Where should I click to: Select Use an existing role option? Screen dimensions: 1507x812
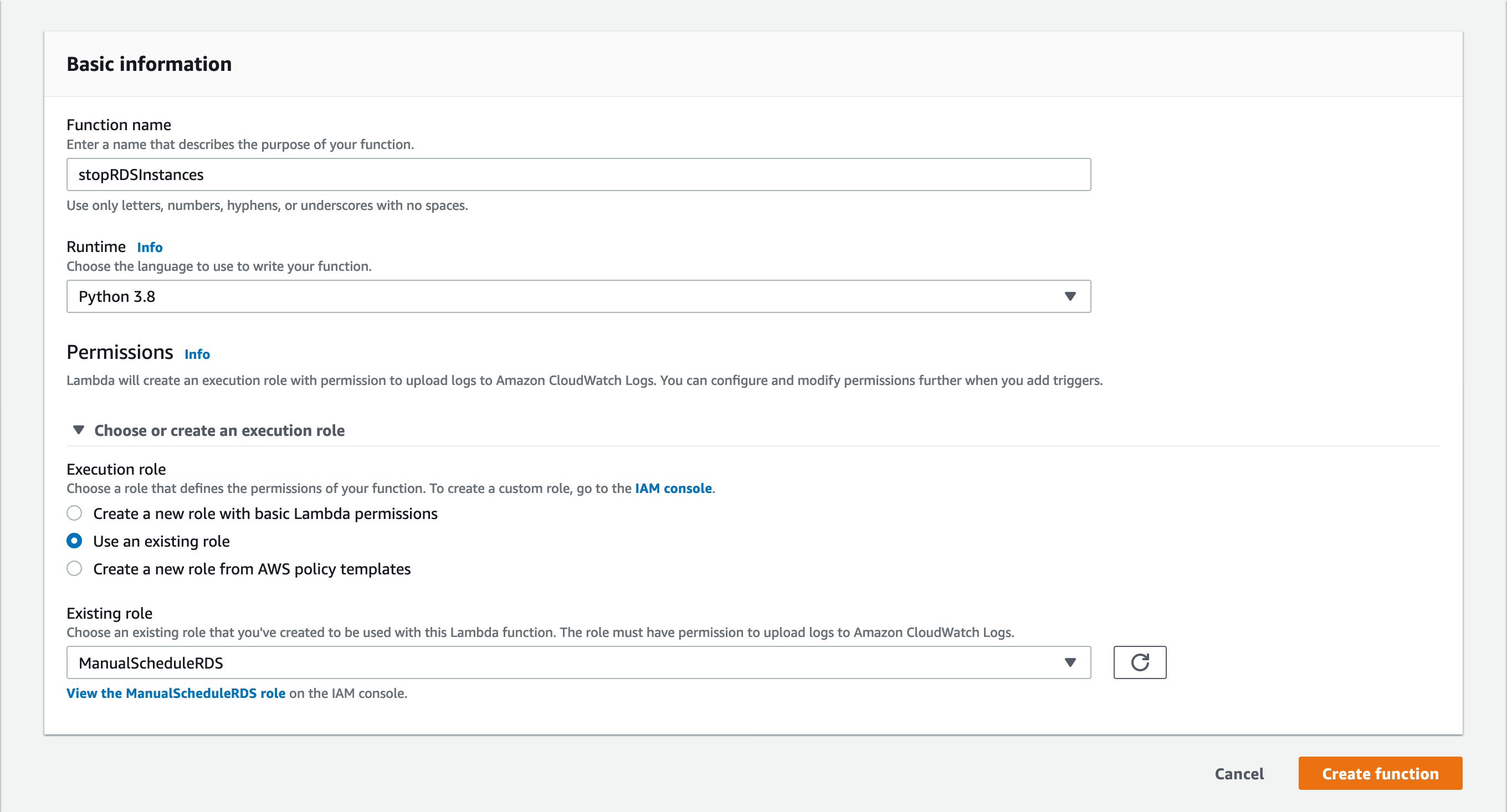[74, 541]
